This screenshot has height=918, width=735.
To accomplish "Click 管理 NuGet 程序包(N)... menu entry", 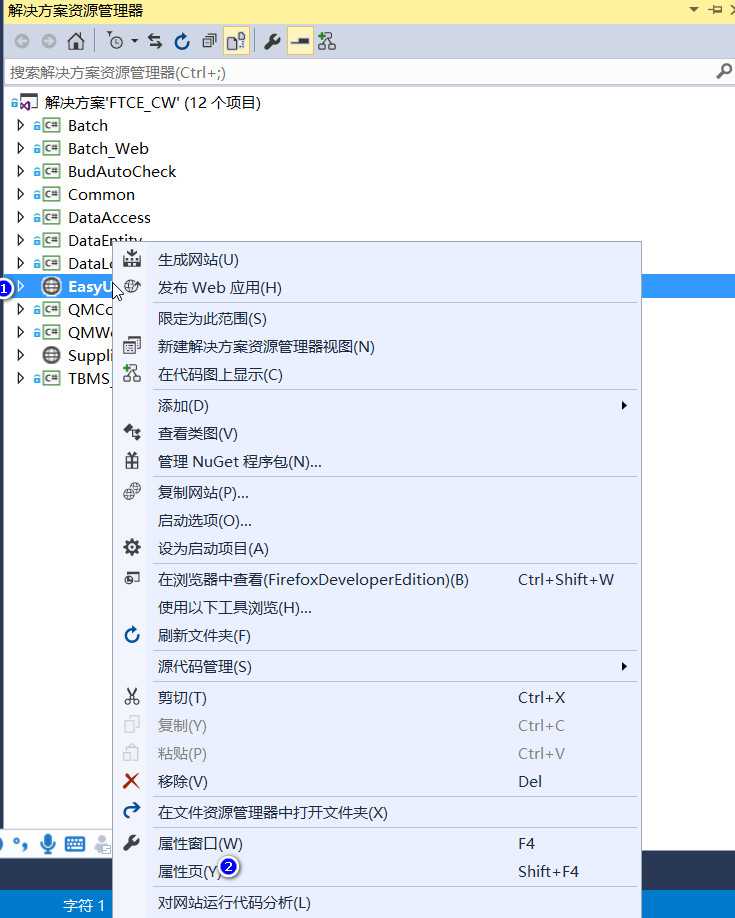I will [240, 461].
